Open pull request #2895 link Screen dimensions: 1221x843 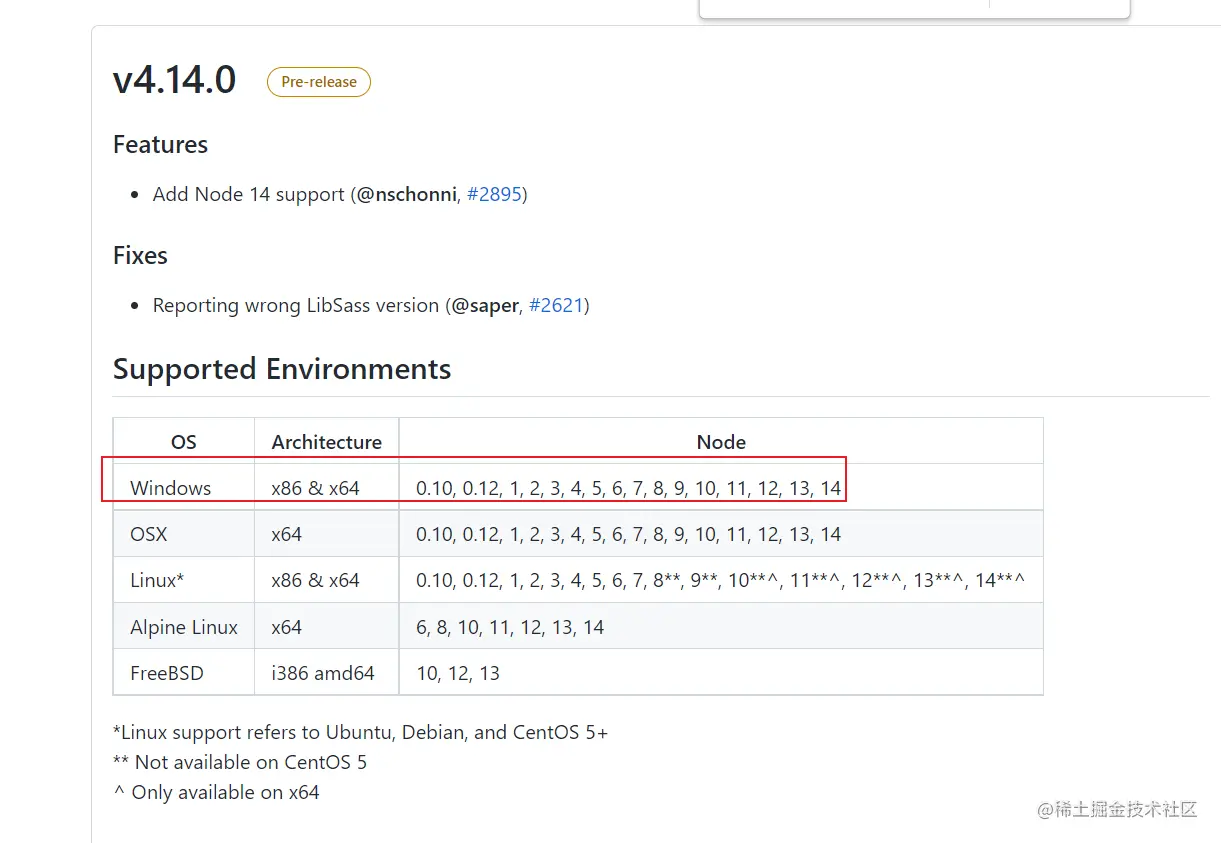[x=494, y=194]
